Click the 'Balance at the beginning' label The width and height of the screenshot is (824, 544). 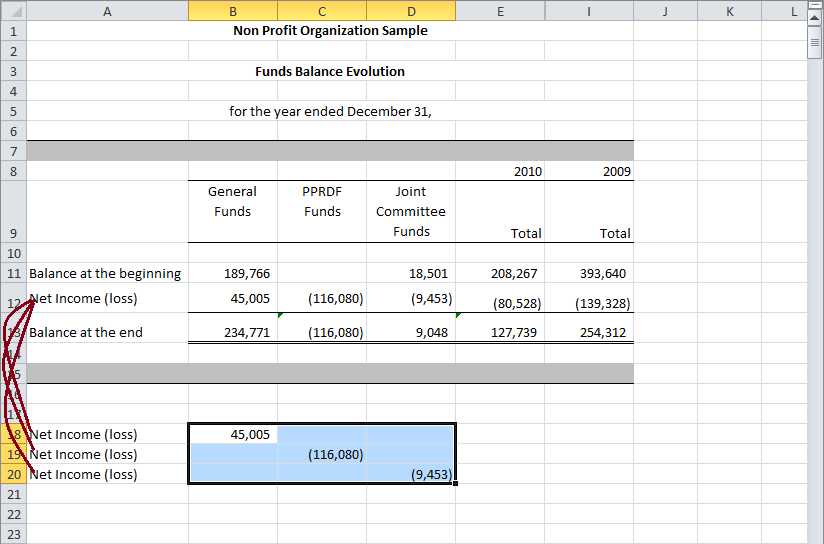click(x=105, y=273)
